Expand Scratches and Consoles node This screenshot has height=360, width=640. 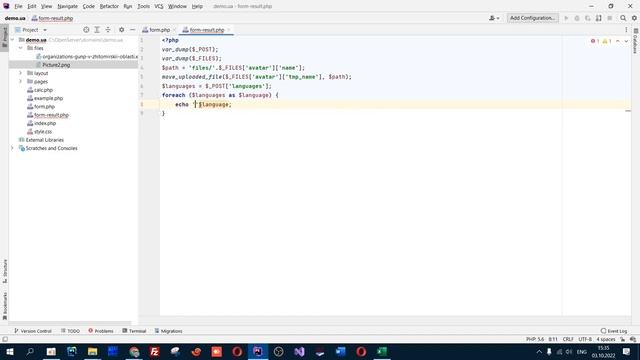pos(13,148)
